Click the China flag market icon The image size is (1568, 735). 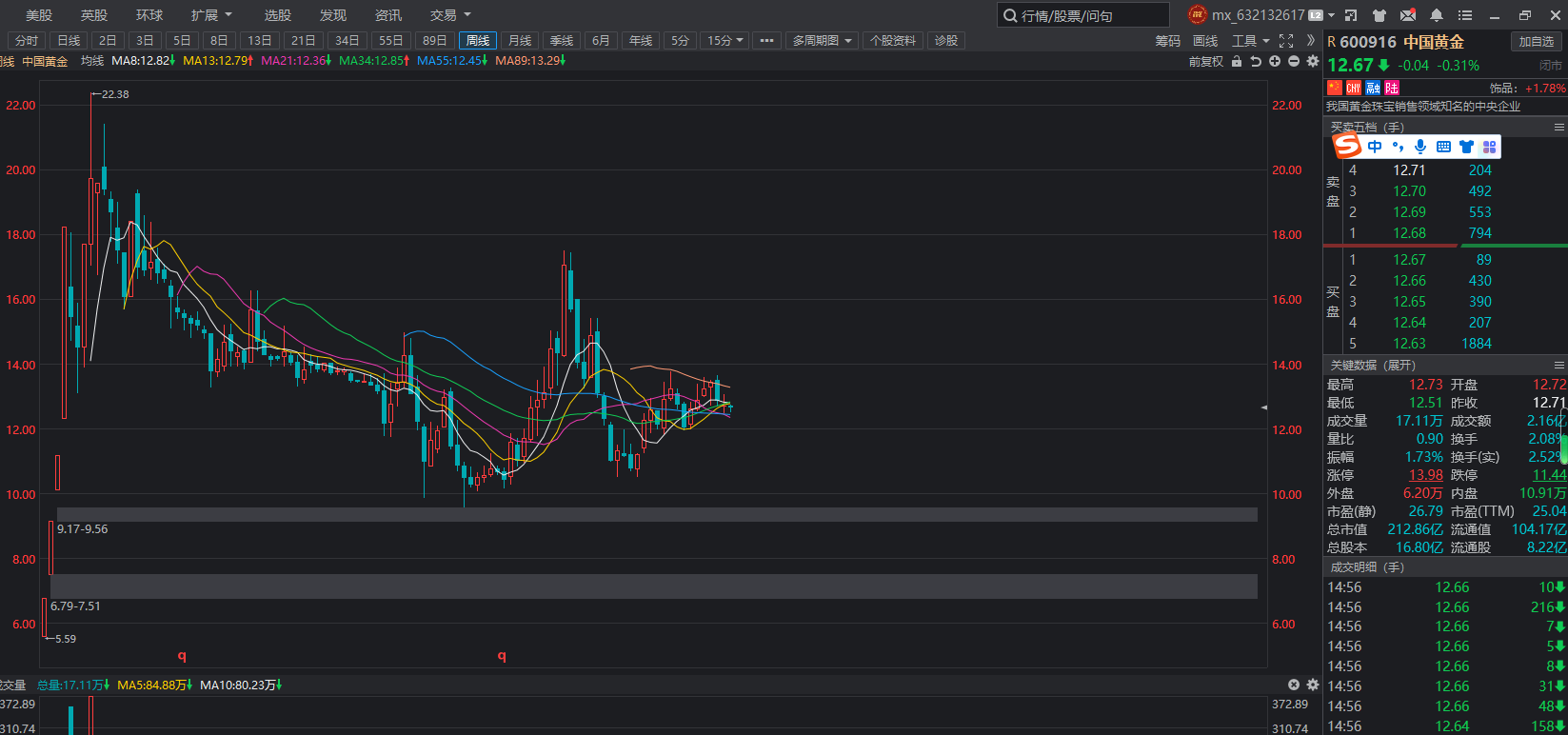1335,88
